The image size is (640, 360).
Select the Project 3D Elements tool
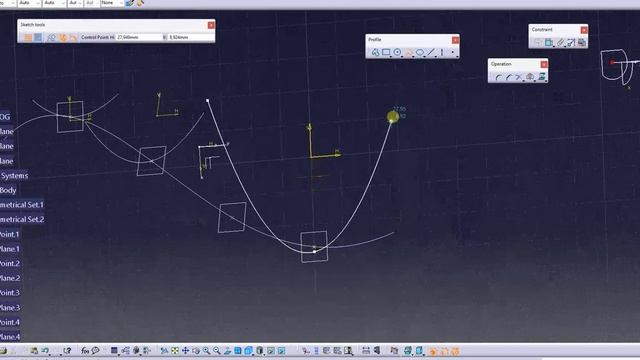542,77
